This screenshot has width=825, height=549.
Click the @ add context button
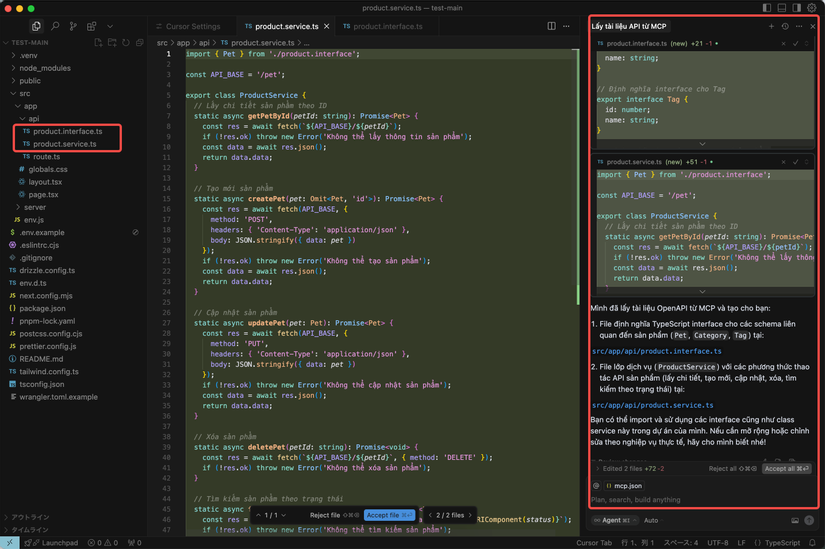click(x=596, y=486)
